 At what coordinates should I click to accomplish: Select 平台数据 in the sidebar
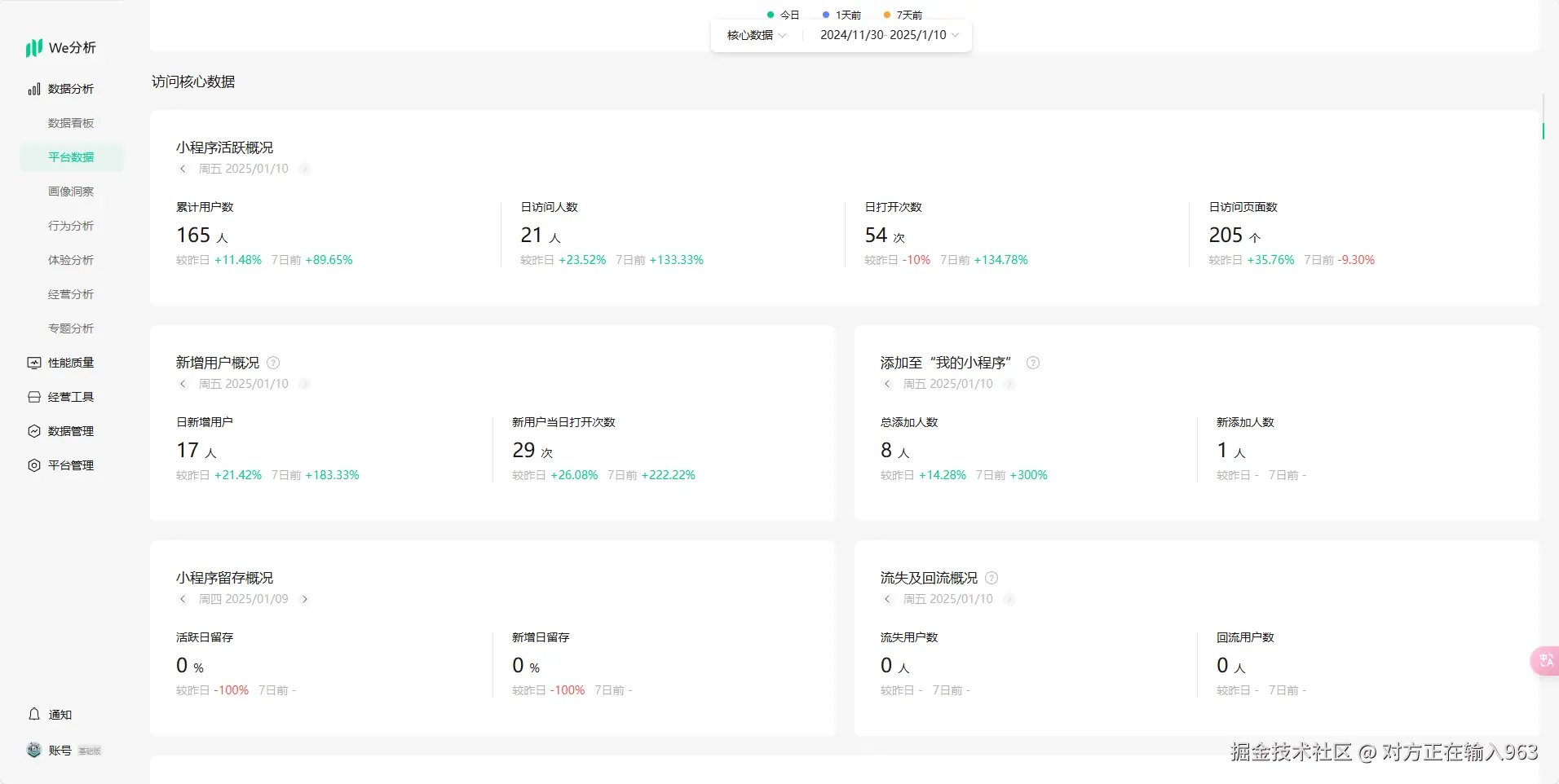[x=71, y=157]
